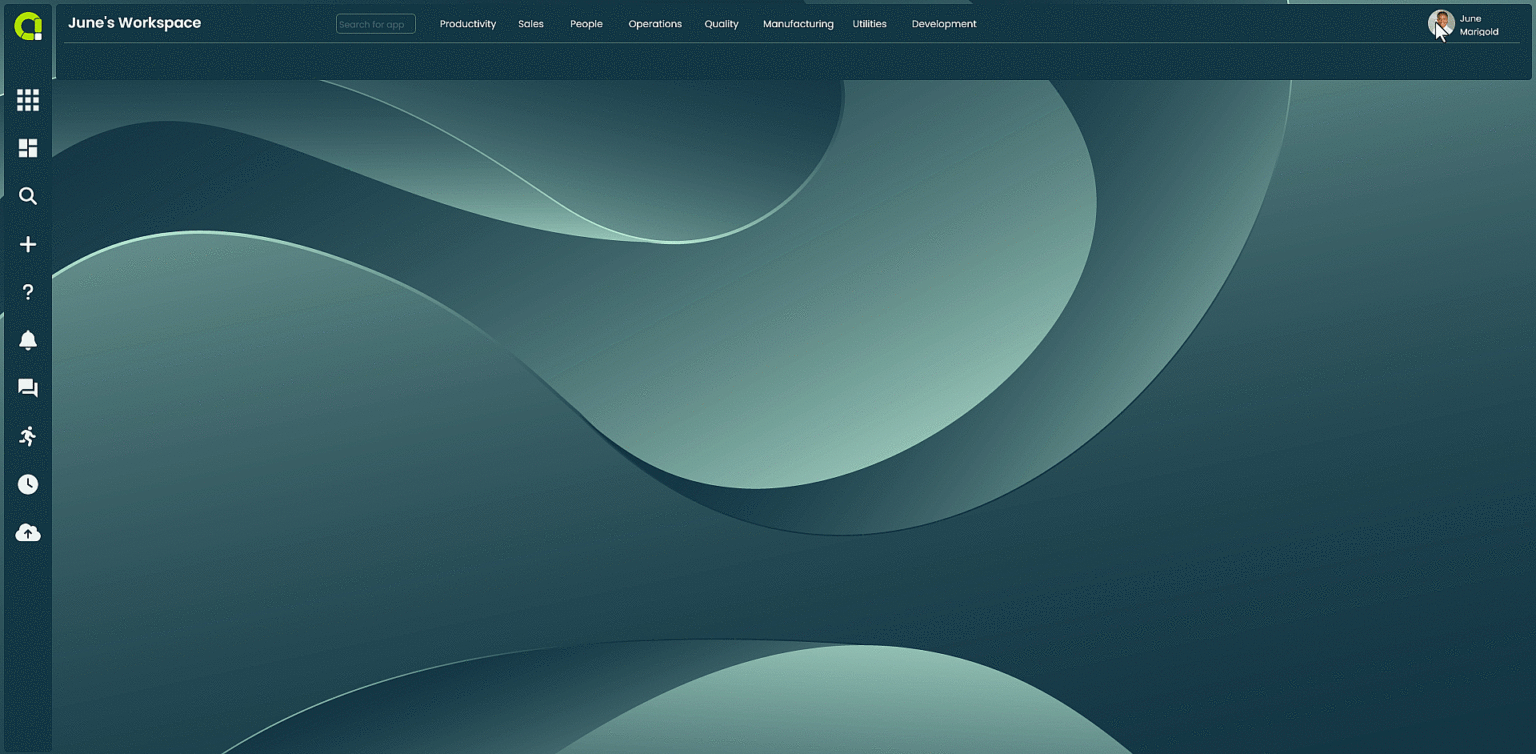The width and height of the screenshot is (1536, 754).
Task: Click the cloud upload icon
Action: (28, 533)
